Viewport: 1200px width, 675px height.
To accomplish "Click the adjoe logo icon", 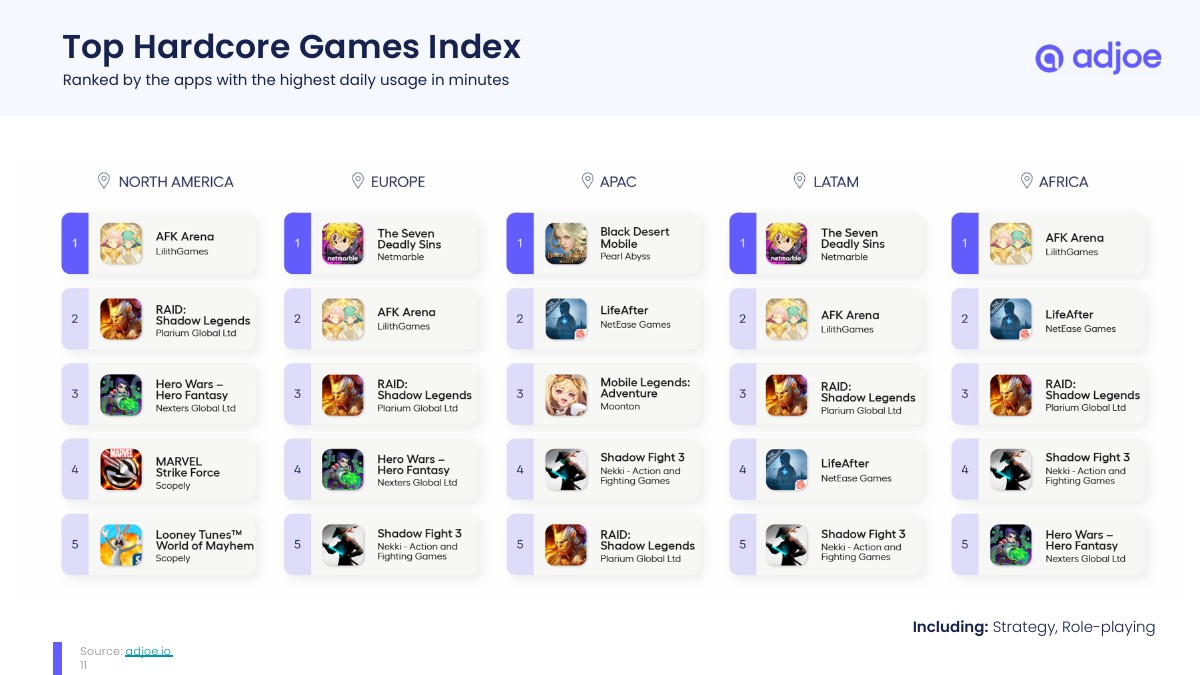I will tap(1048, 58).
